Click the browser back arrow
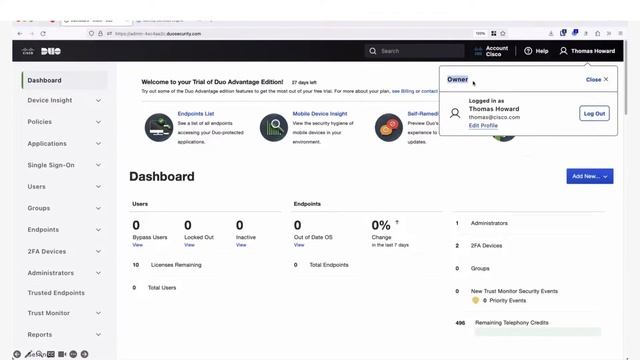640x360 pixels. (x=20, y=33)
